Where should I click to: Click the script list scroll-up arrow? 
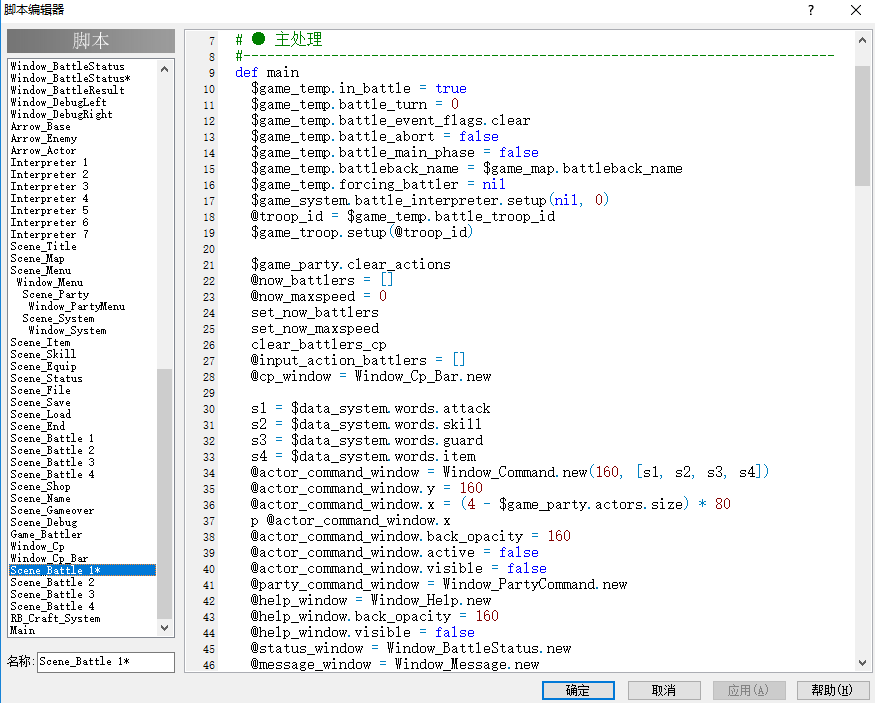click(165, 69)
